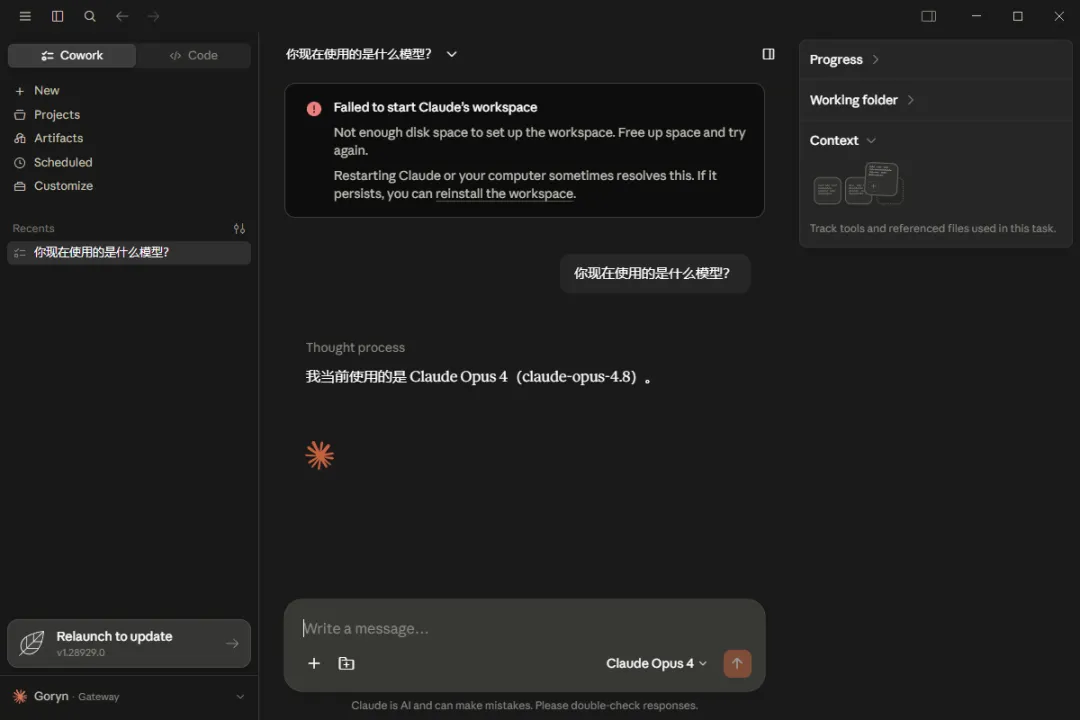Image resolution: width=1080 pixels, height=720 pixels.
Task: Toggle side panel icon beside chat title
Action: tap(768, 54)
